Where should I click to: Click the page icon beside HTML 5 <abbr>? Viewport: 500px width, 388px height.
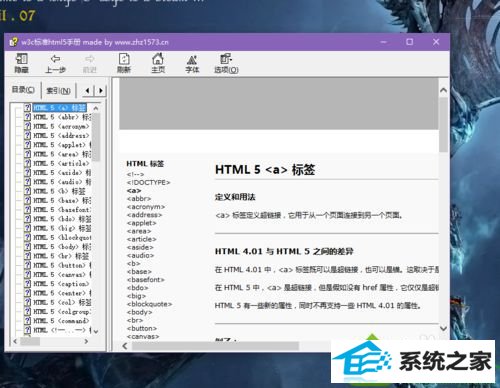[x=28, y=117]
